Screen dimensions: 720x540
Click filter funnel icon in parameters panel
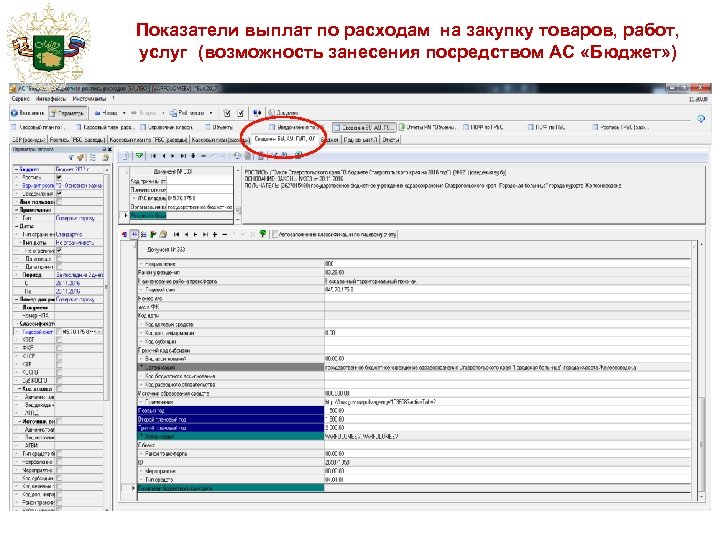coord(72,158)
